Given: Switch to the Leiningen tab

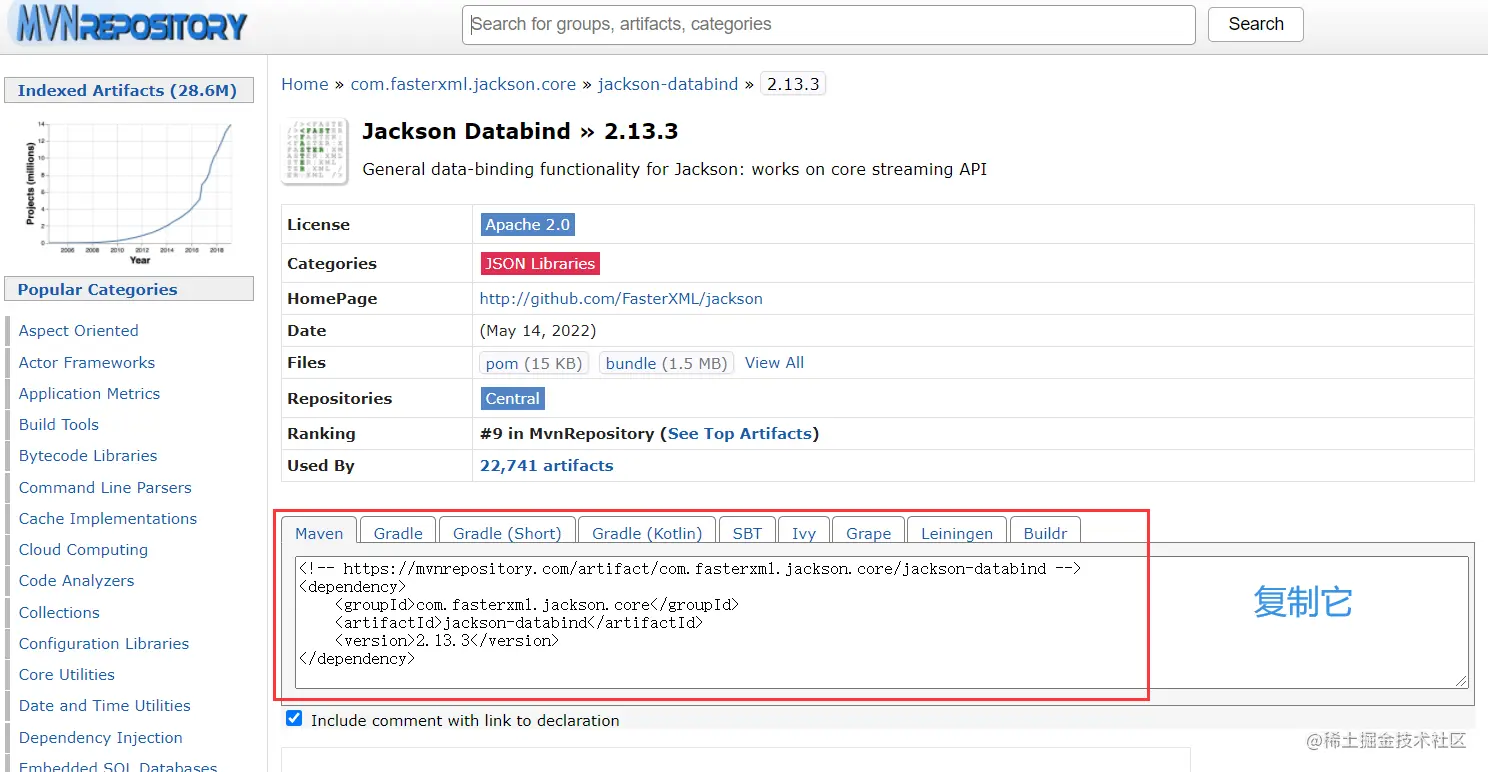Looking at the screenshot, I should point(957,533).
